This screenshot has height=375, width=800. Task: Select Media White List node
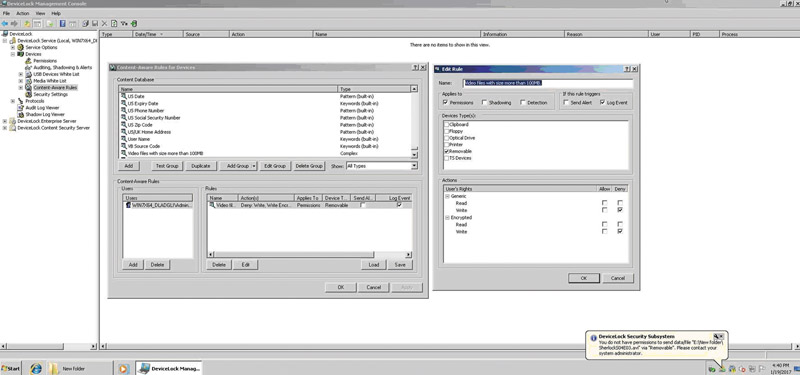click(49, 81)
